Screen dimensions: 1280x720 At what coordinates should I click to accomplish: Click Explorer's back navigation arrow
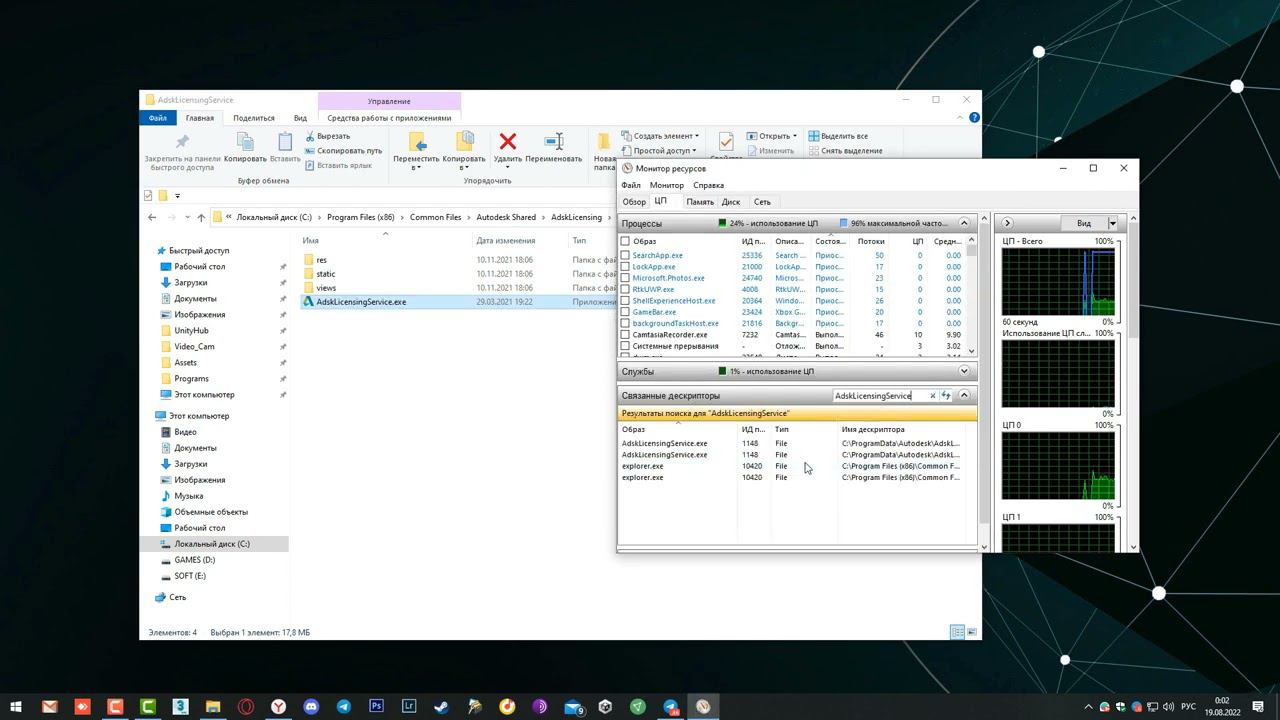pyautogui.click(x=152, y=217)
